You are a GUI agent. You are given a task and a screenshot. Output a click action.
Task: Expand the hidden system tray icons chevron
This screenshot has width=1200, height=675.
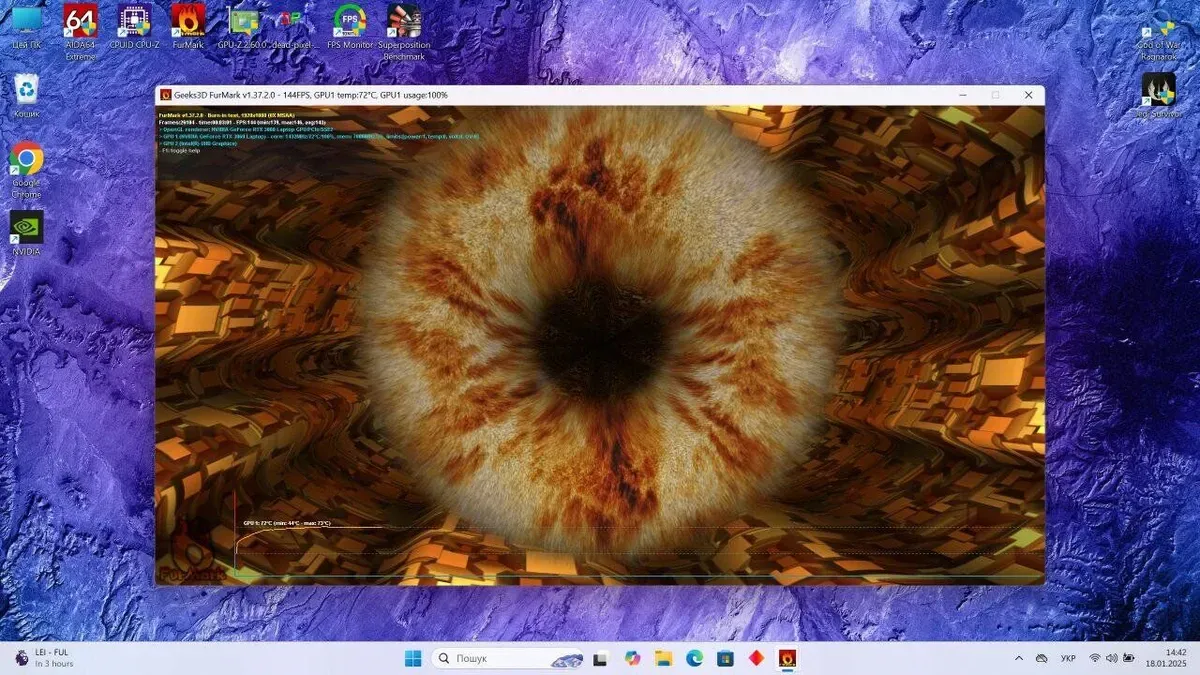pos(1019,658)
